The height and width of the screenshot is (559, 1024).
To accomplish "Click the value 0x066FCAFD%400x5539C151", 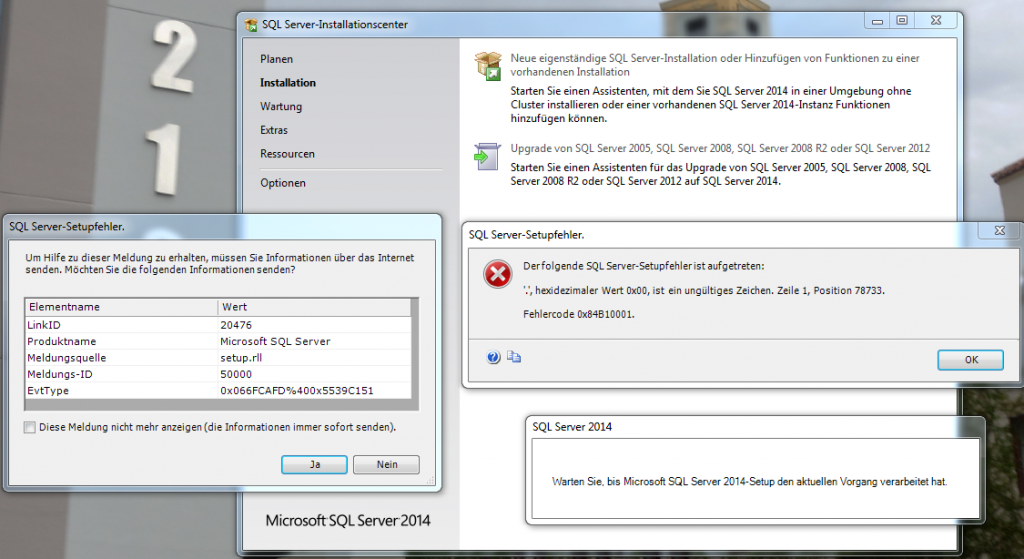I will coord(296,390).
